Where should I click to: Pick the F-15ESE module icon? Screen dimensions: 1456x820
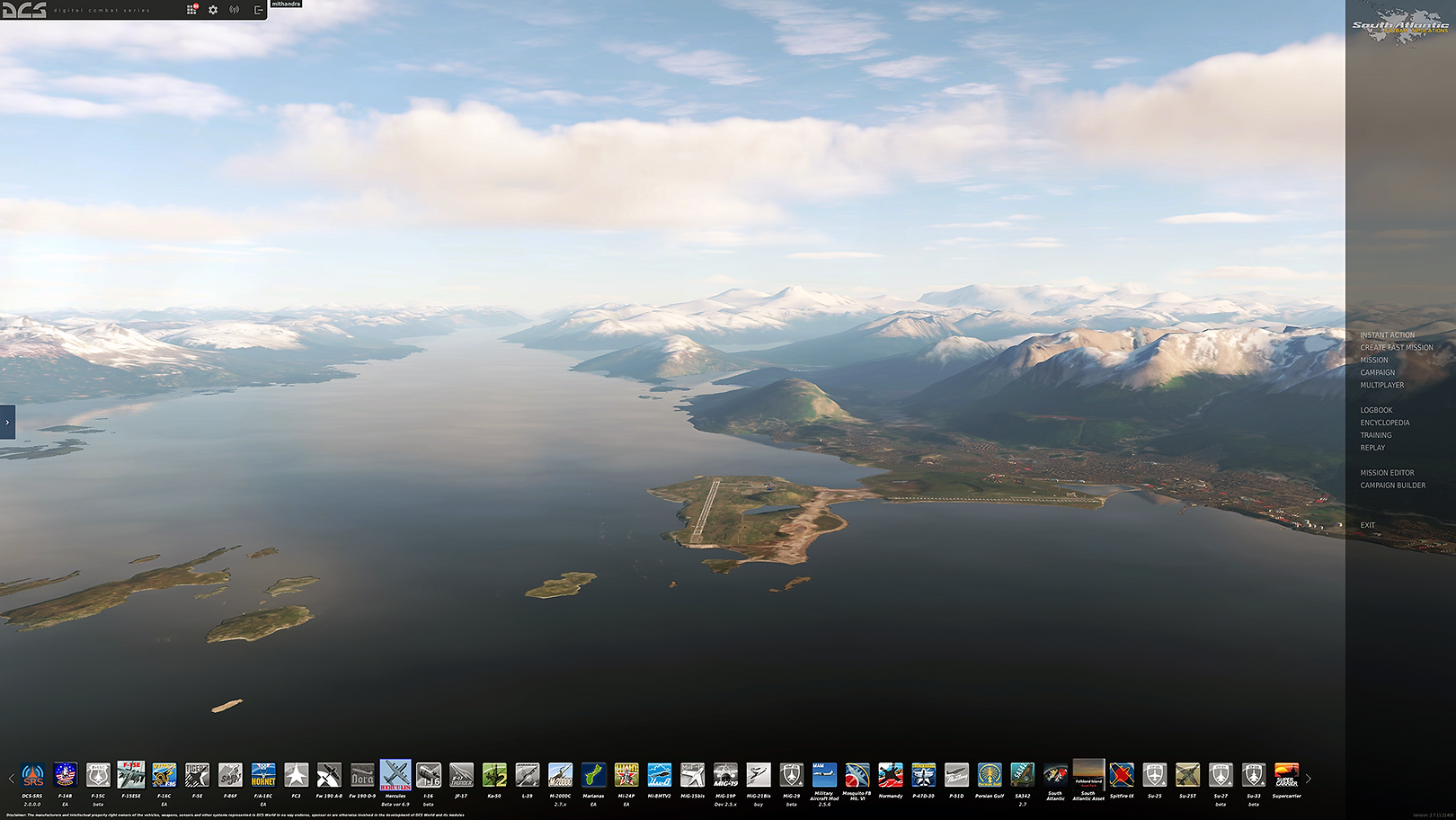click(131, 775)
